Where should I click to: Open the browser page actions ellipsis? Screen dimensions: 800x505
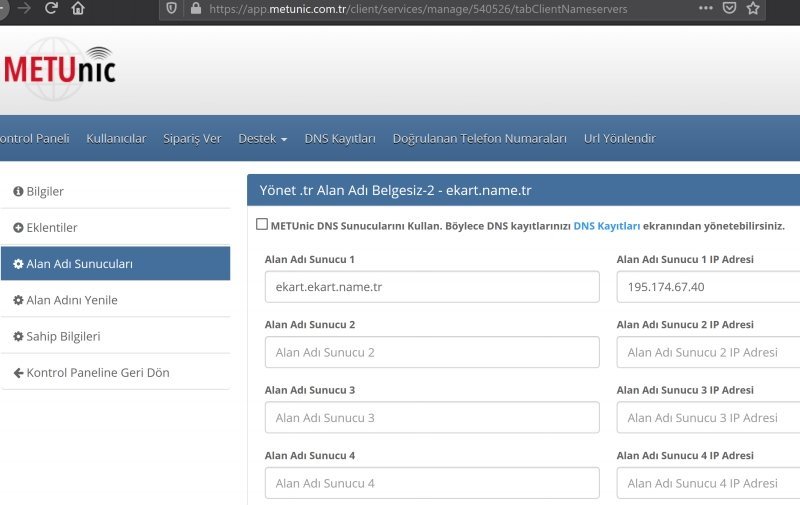point(706,8)
